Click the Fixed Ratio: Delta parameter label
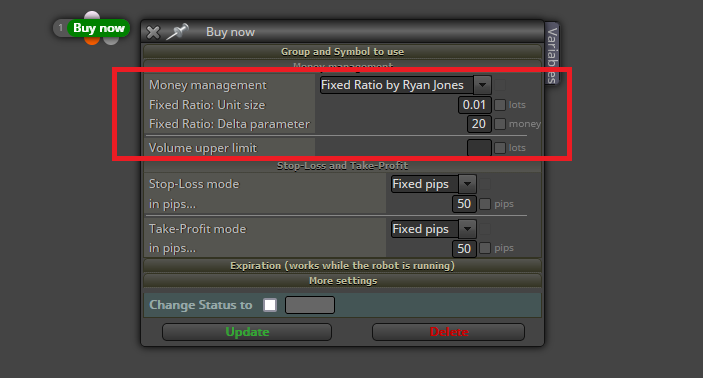The image size is (703, 378). [x=229, y=124]
